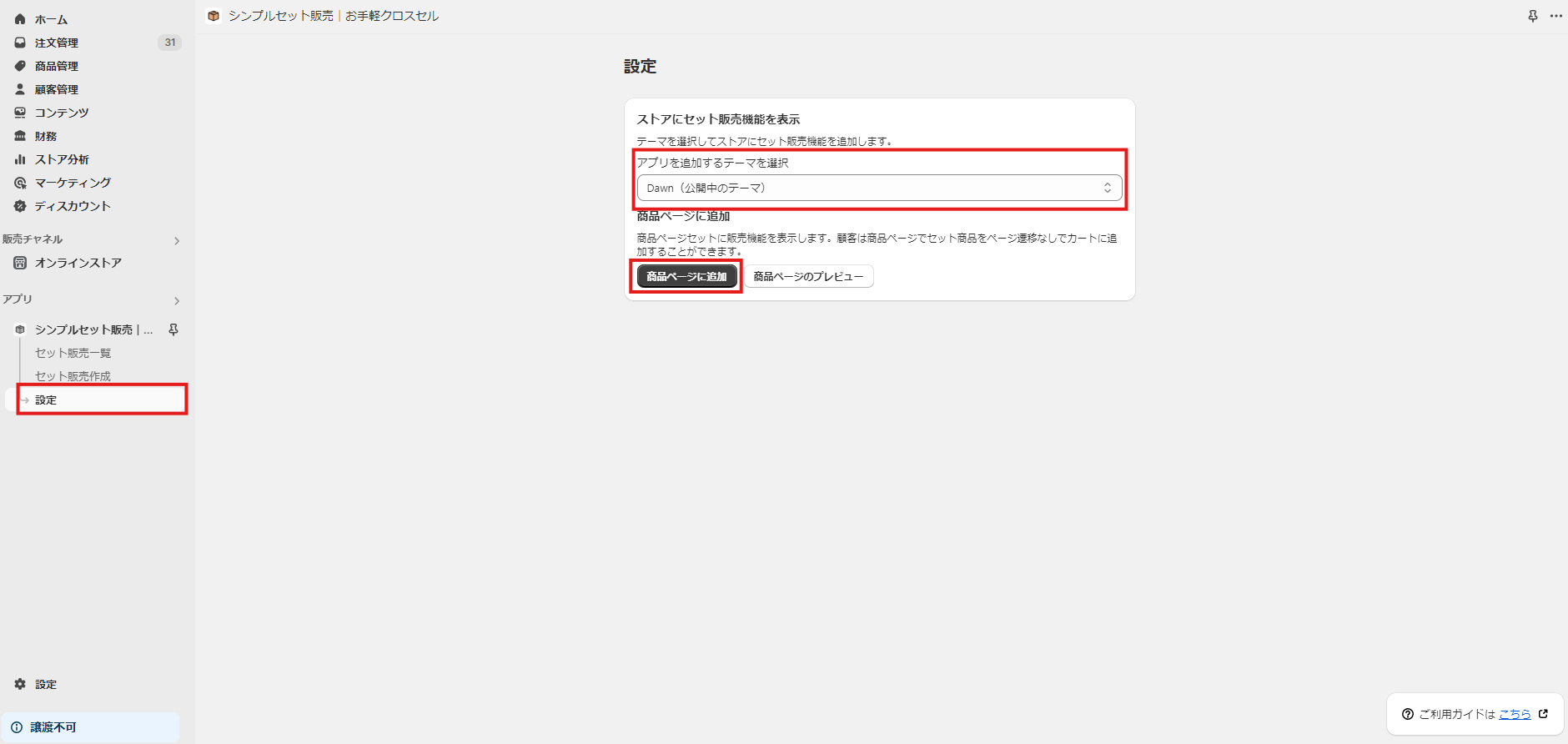This screenshot has width=1568, height=744.
Task: Click the 31 orders count badge
Action: (170, 43)
